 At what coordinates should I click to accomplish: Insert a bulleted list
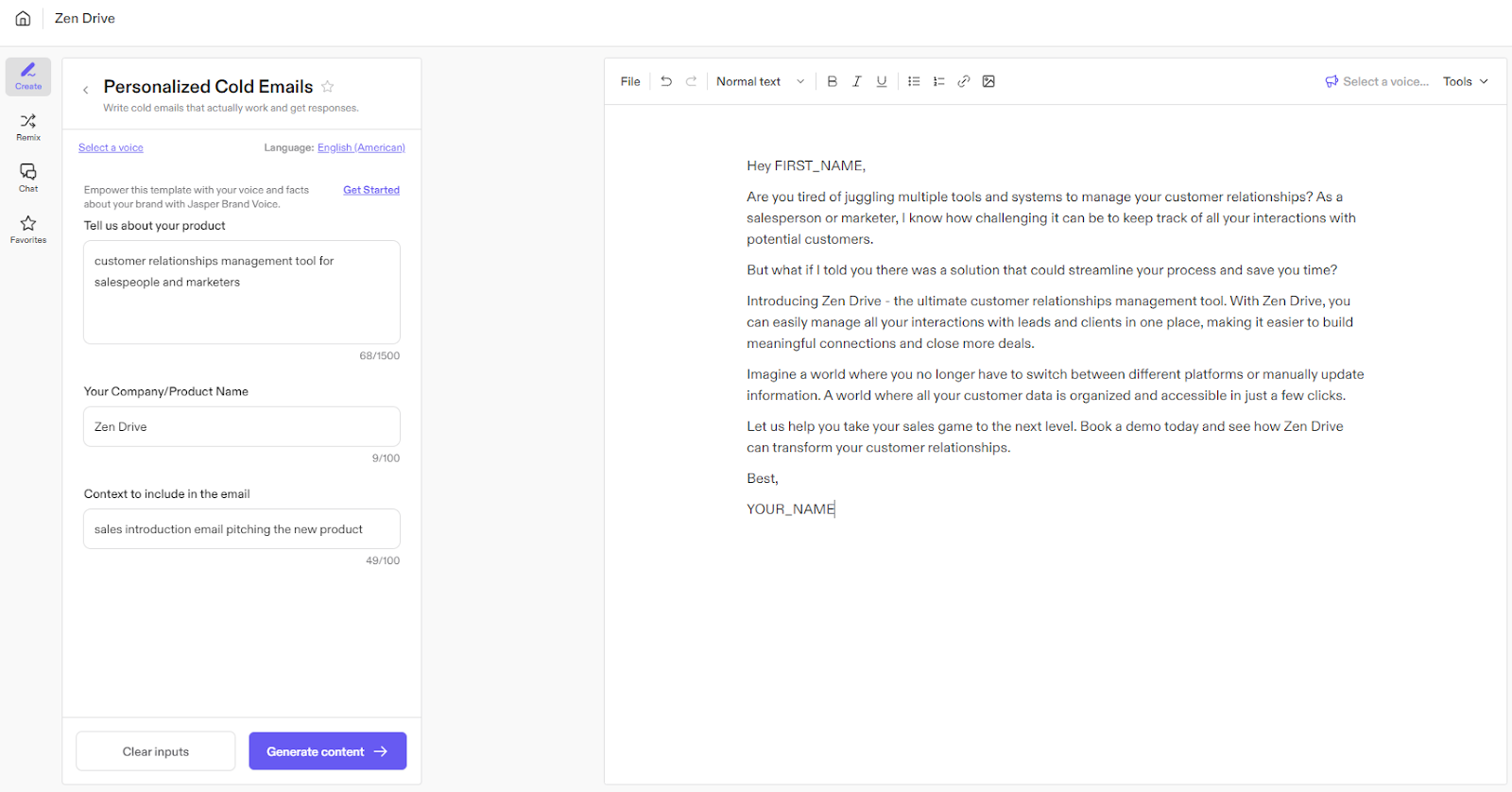tap(914, 81)
